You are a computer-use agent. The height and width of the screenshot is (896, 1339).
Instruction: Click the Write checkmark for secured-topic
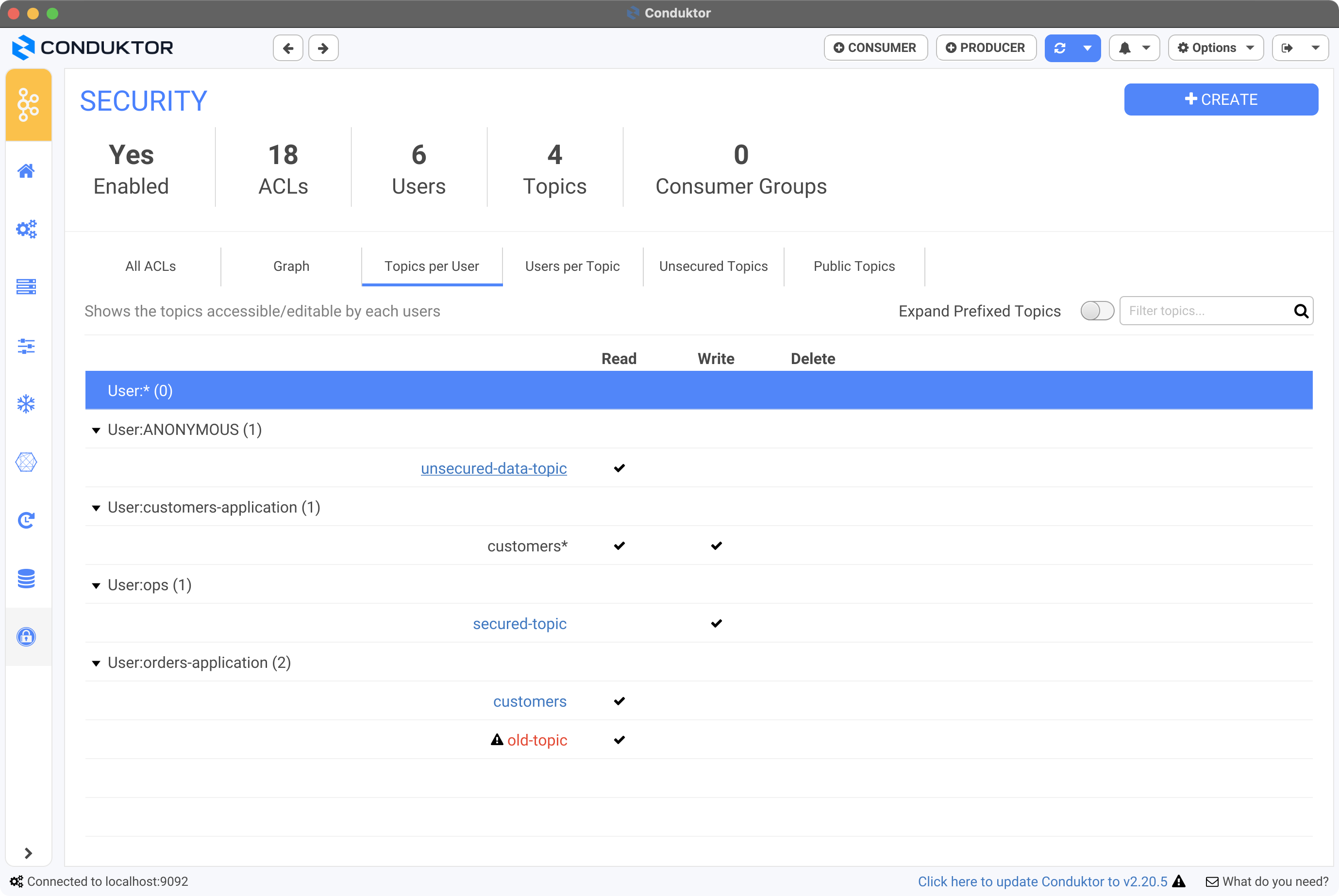pos(716,623)
